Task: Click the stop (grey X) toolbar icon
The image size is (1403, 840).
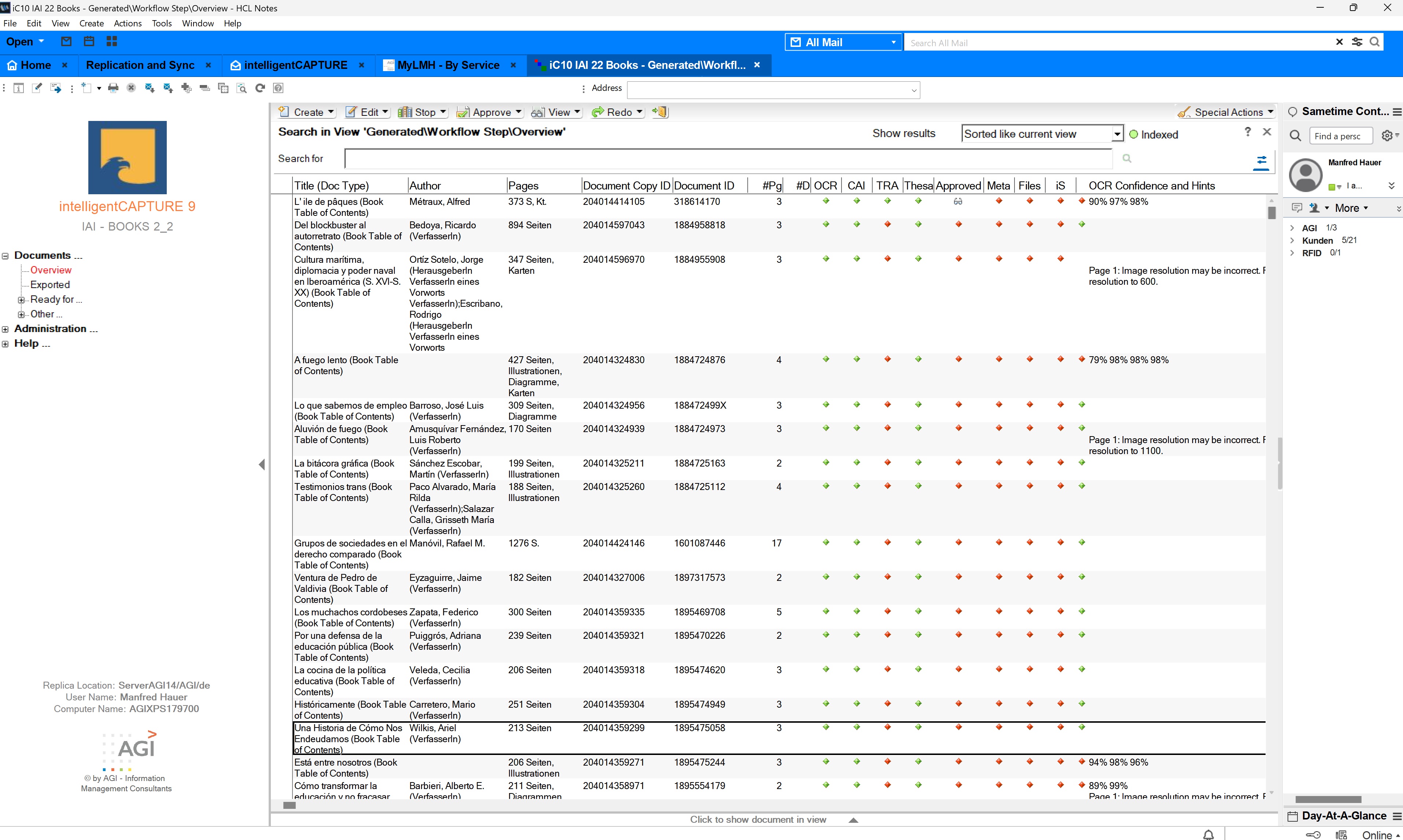Action: coord(131,88)
